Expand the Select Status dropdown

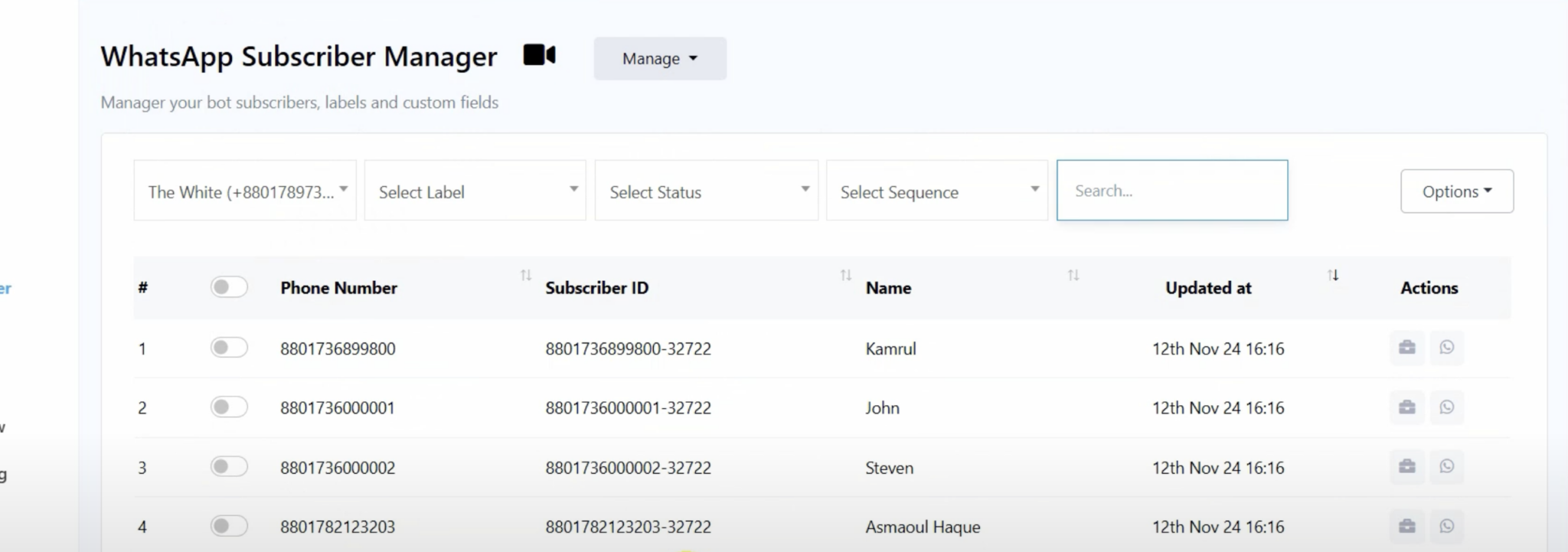(x=707, y=191)
